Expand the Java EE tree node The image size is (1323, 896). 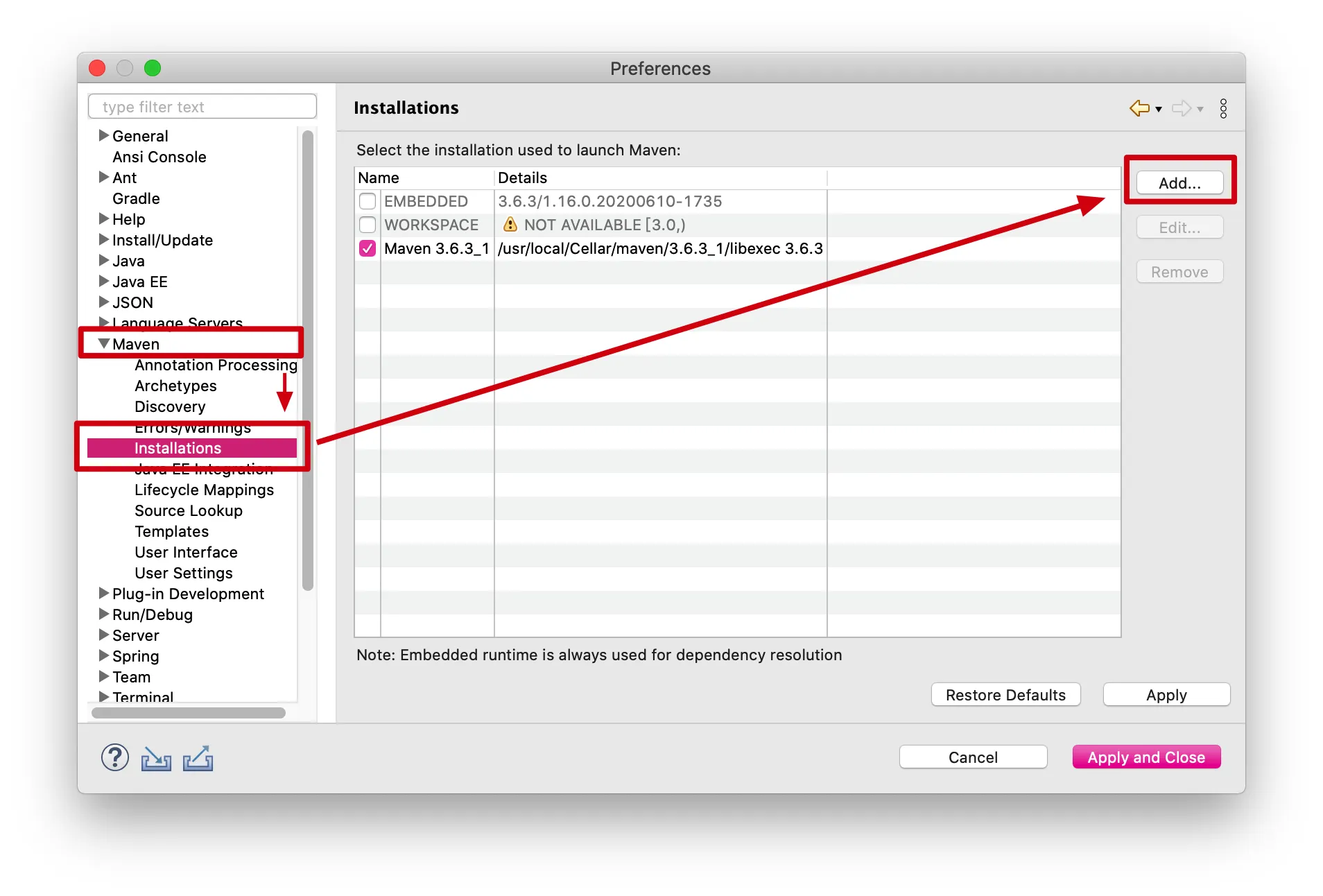[104, 281]
